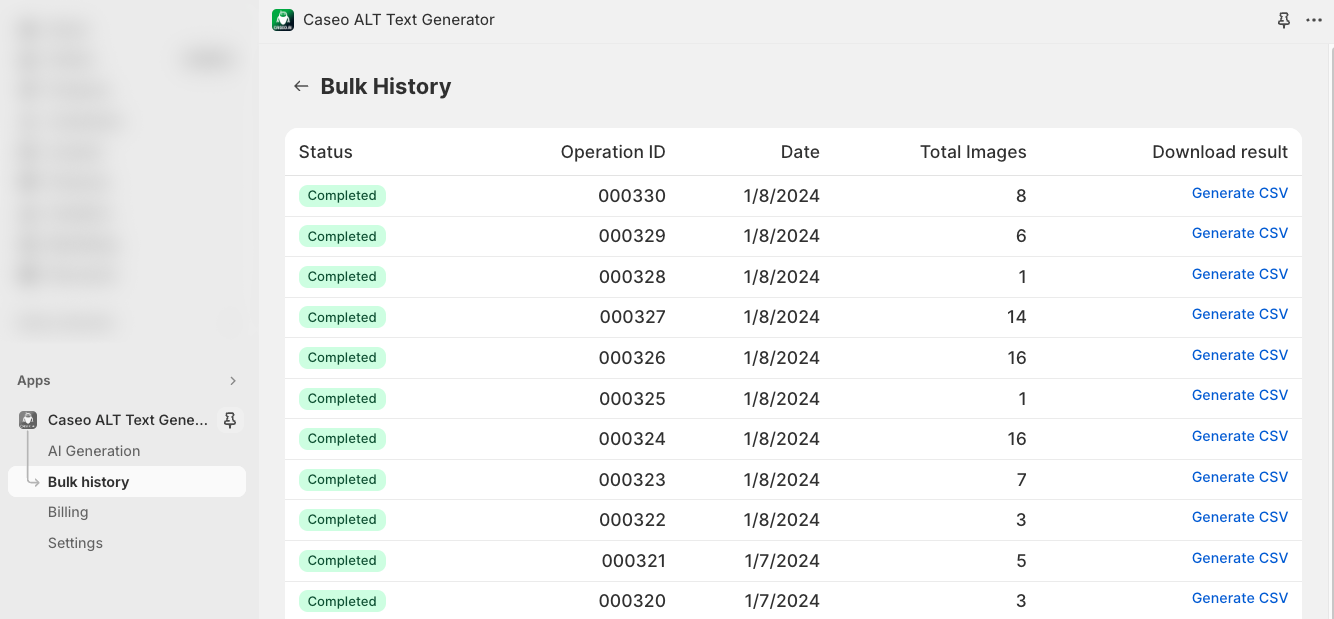
Task: Open the Settings sidebar item
Action: point(75,543)
